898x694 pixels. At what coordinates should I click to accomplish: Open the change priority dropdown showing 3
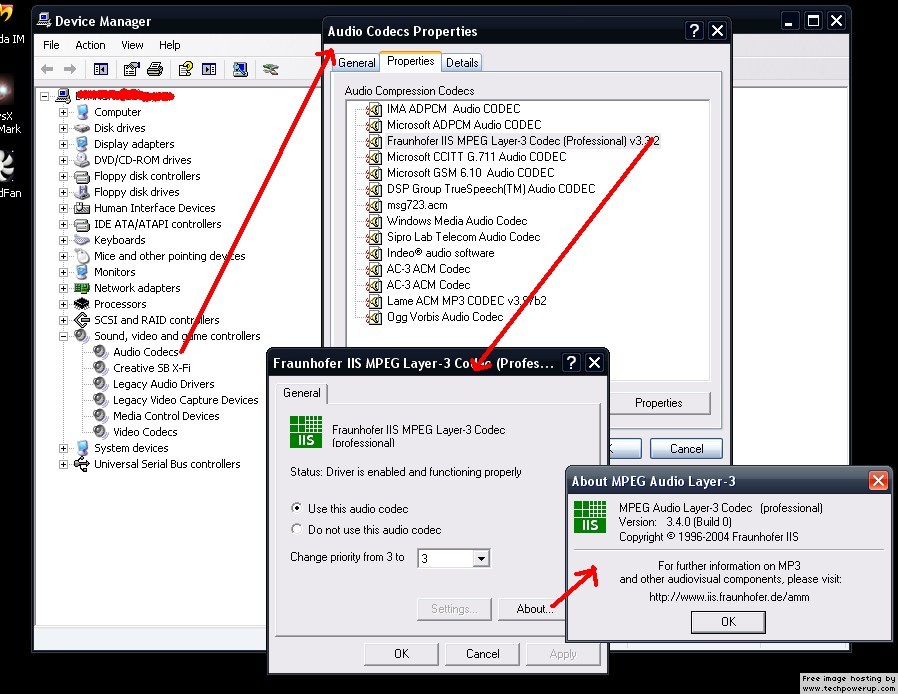point(482,558)
